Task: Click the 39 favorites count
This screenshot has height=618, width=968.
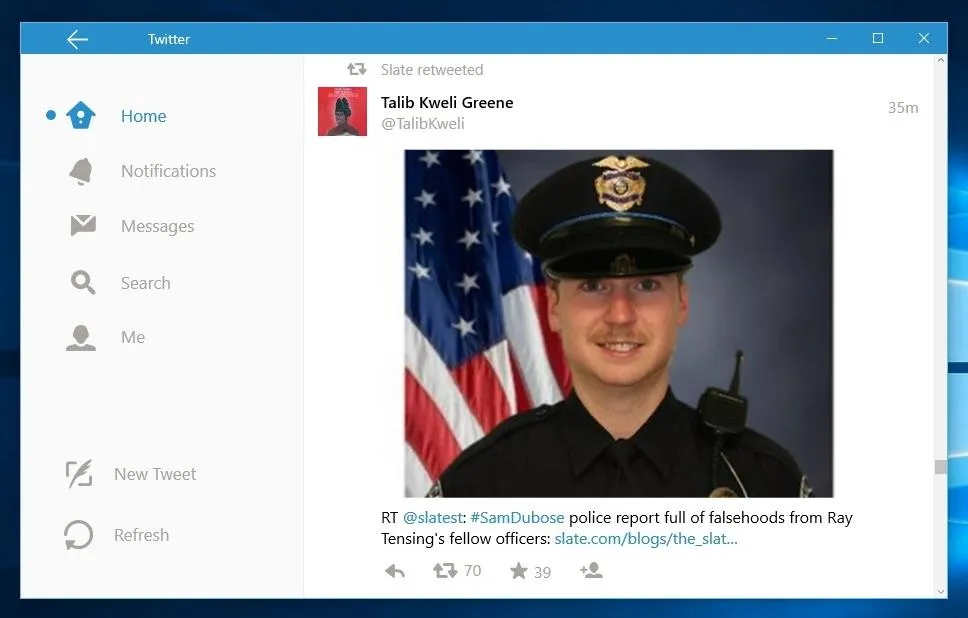Action: [543, 572]
